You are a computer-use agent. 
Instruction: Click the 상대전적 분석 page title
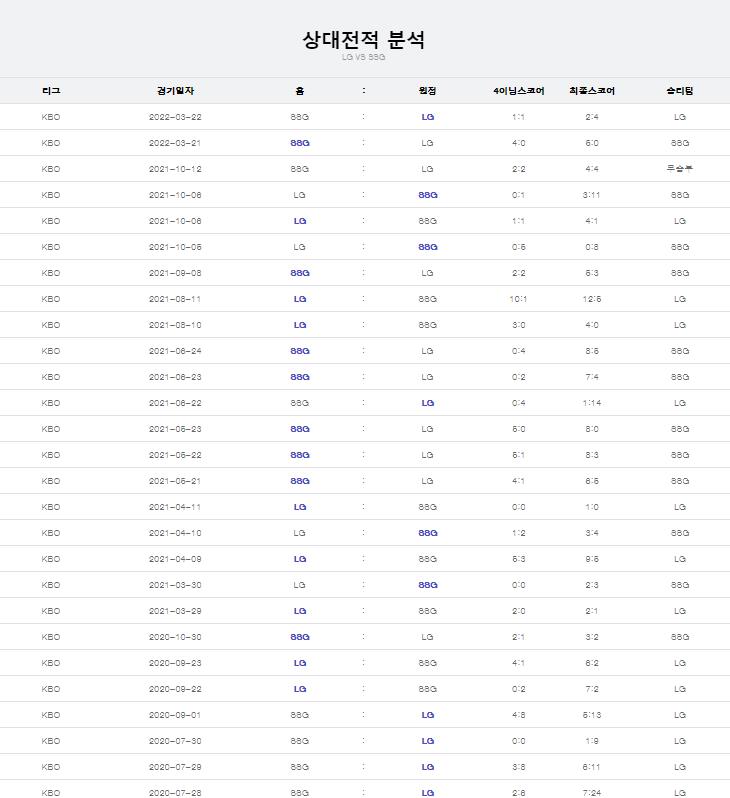pyautogui.click(x=363, y=40)
